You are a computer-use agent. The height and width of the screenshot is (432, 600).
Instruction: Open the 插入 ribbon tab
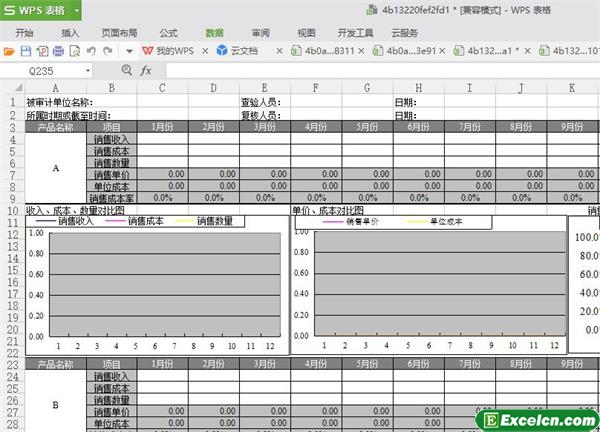[x=71, y=31]
